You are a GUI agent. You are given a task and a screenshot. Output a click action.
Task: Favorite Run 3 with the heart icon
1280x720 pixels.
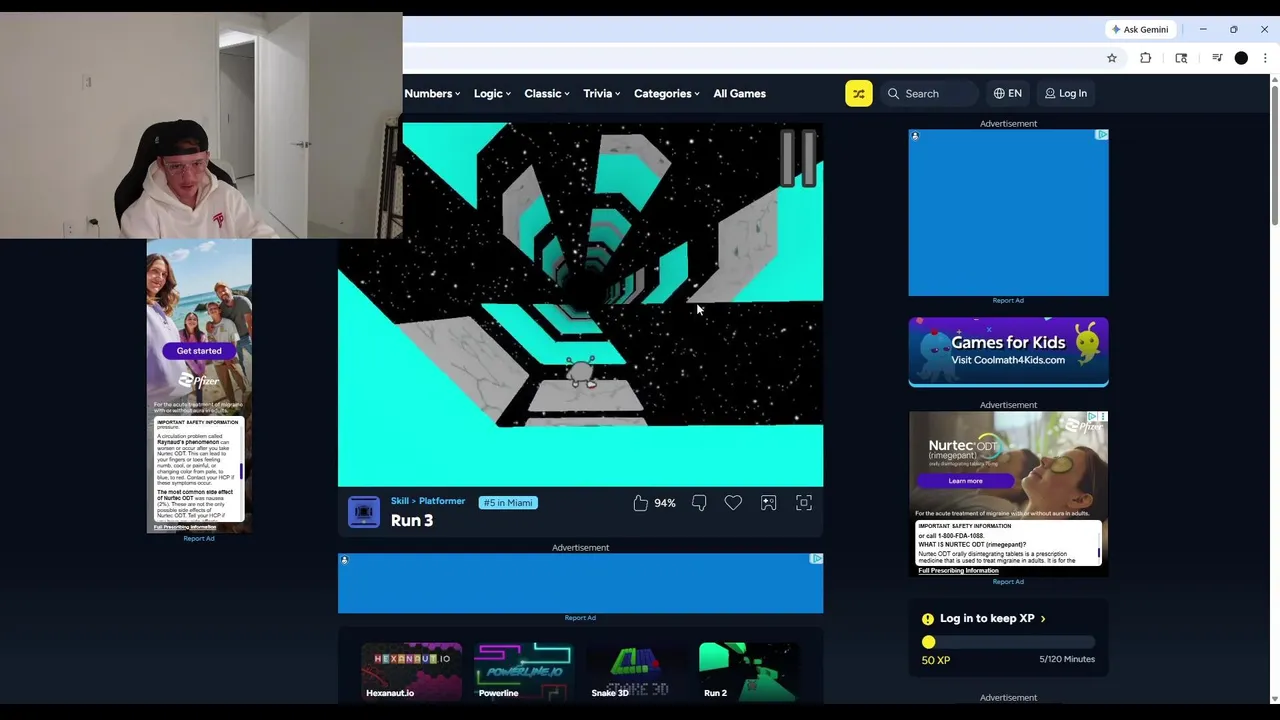[x=733, y=503]
